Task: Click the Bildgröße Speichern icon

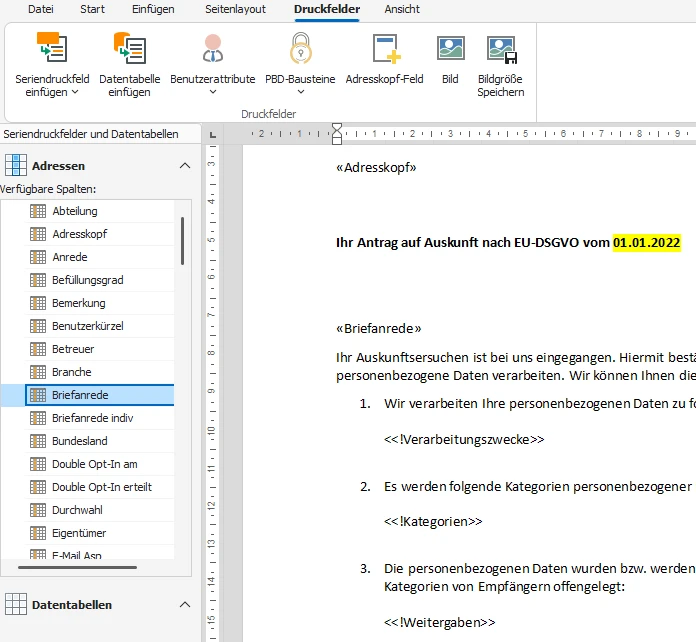Action: point(502,49)
